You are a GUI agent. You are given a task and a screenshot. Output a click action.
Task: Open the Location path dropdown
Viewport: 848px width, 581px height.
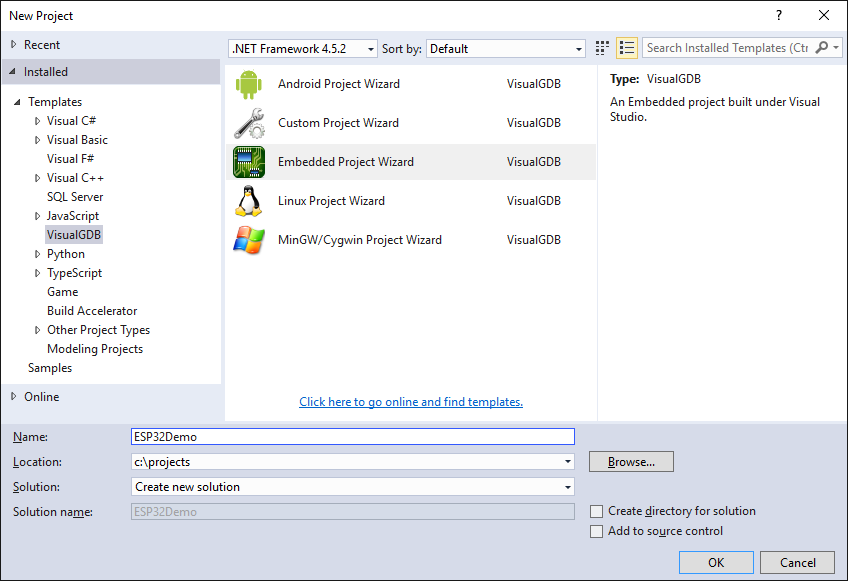(568, 462)
